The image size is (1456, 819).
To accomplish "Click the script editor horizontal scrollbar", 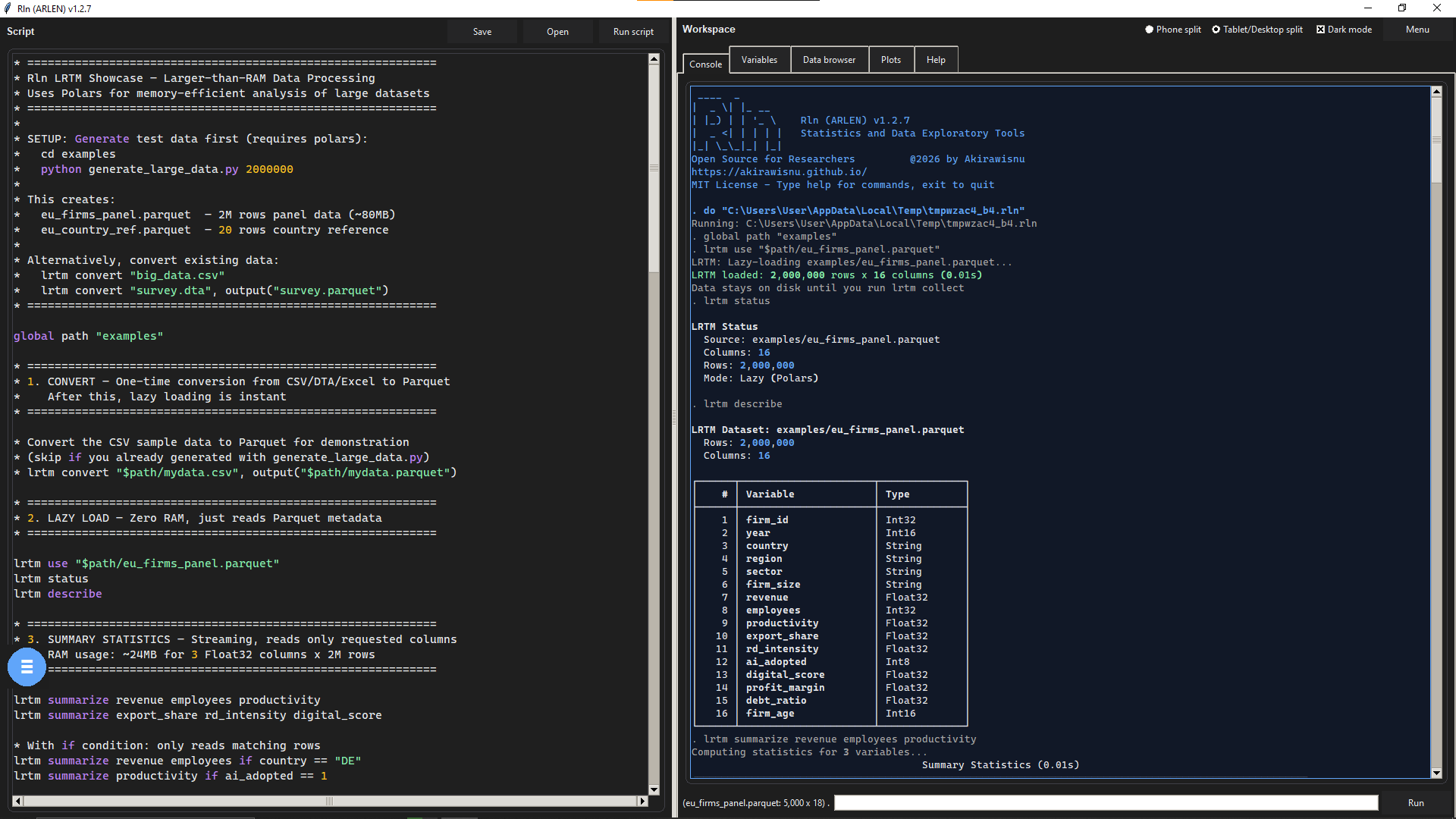I will (330, 801).
